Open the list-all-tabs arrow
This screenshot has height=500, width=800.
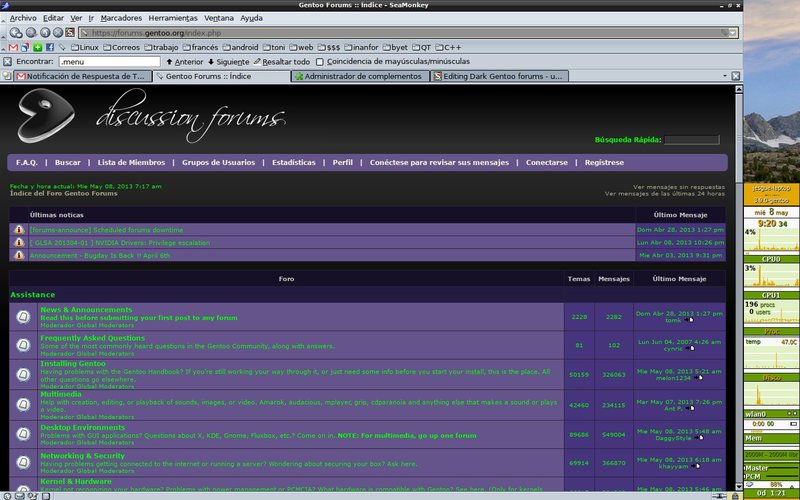[724, 76]
